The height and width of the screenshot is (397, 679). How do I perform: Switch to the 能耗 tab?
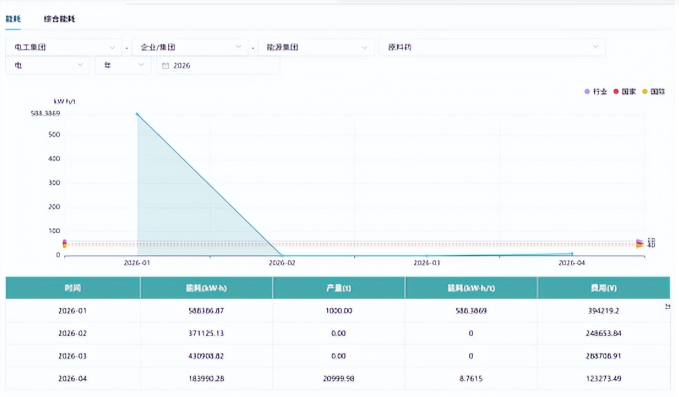coord(13,19)
